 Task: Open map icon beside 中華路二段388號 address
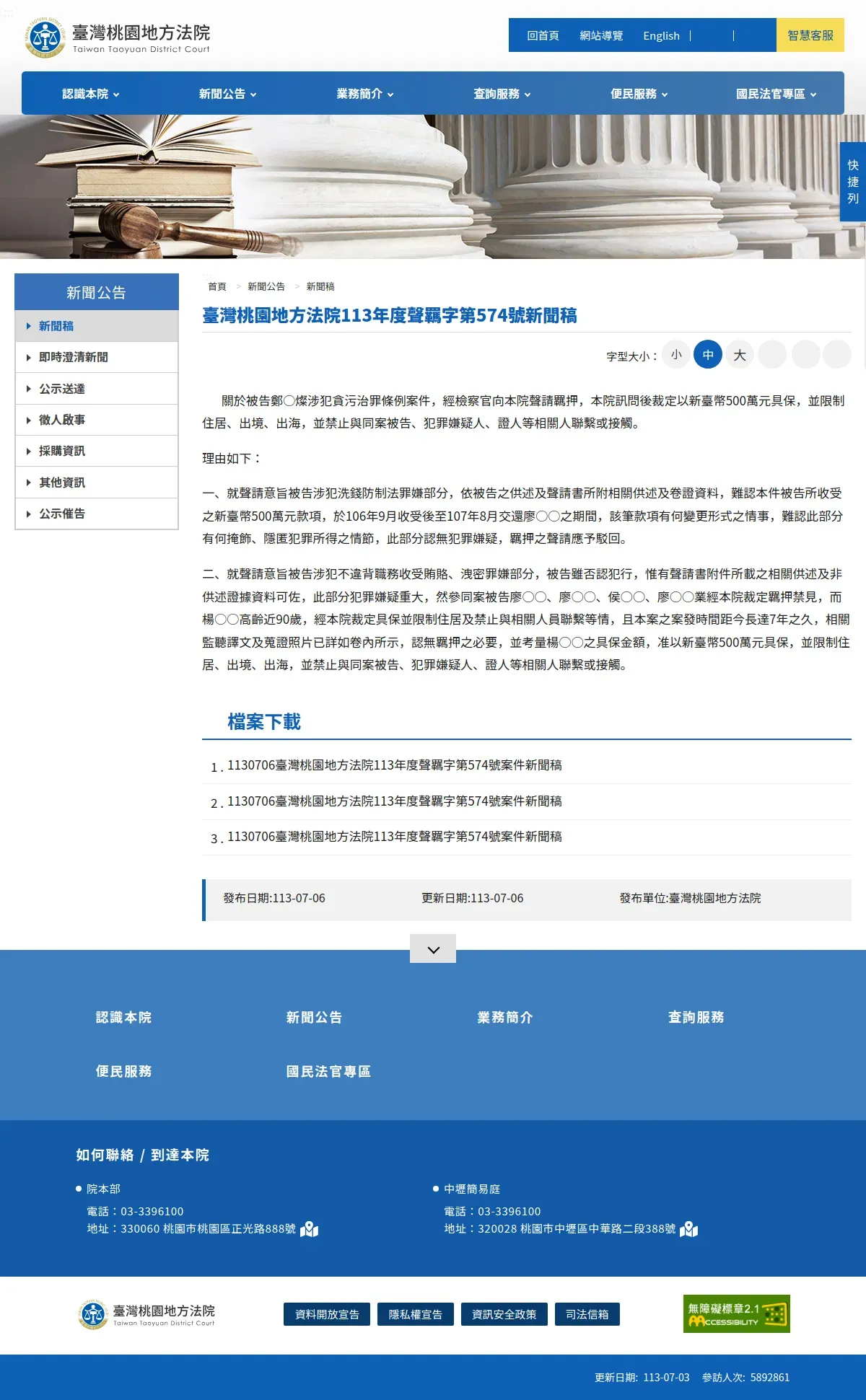(689, 1229)
